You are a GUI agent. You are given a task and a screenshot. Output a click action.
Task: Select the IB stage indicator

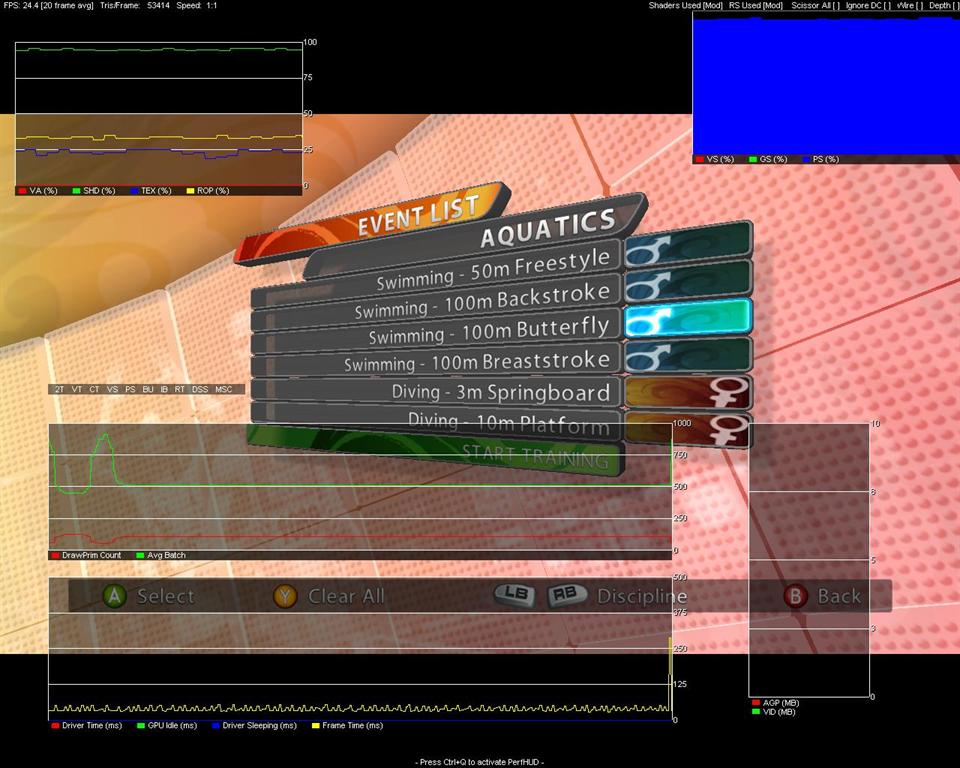click(x=164, y=389)
